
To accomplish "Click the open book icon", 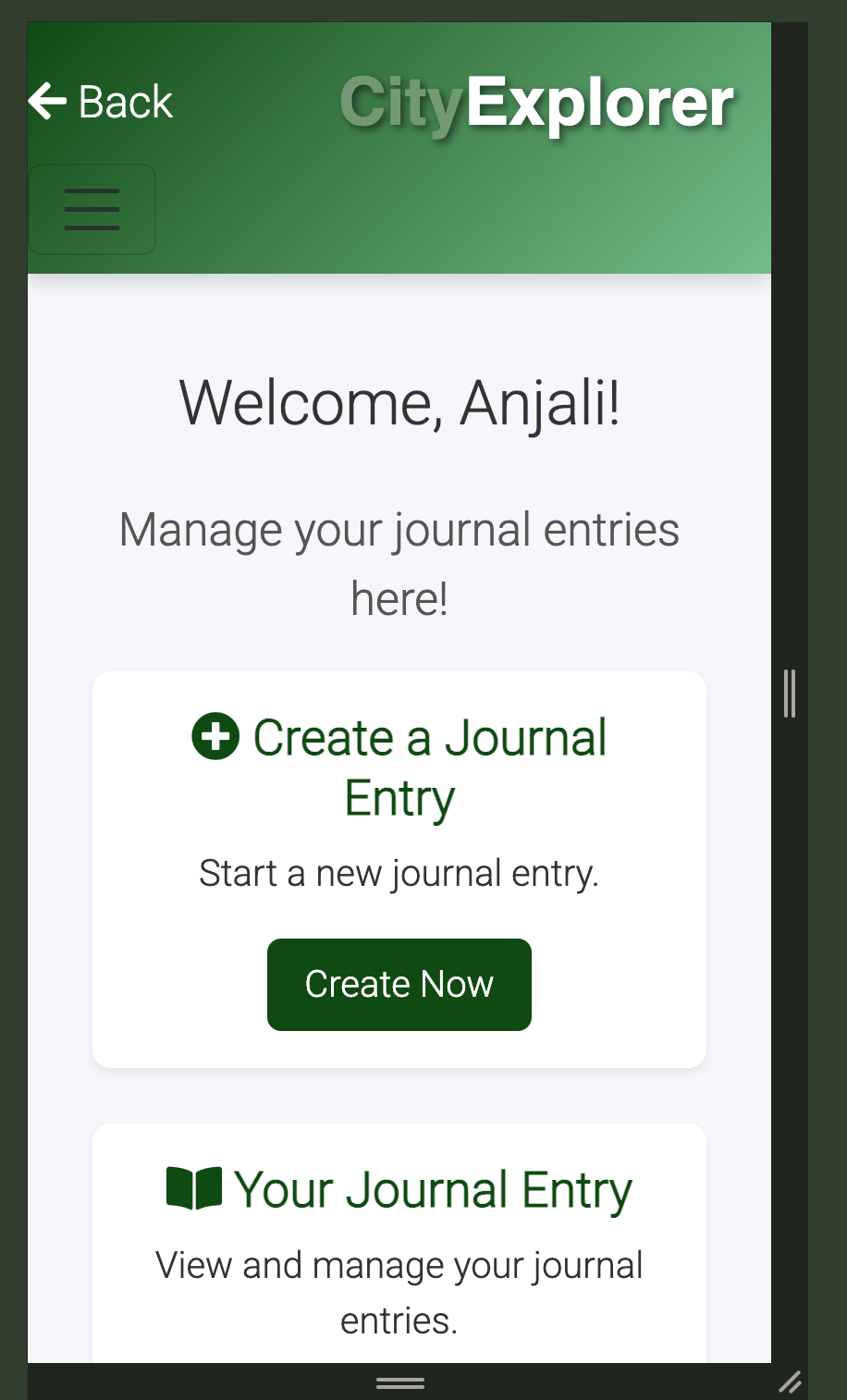I will pyautogui.click(x=194, y=1188).
